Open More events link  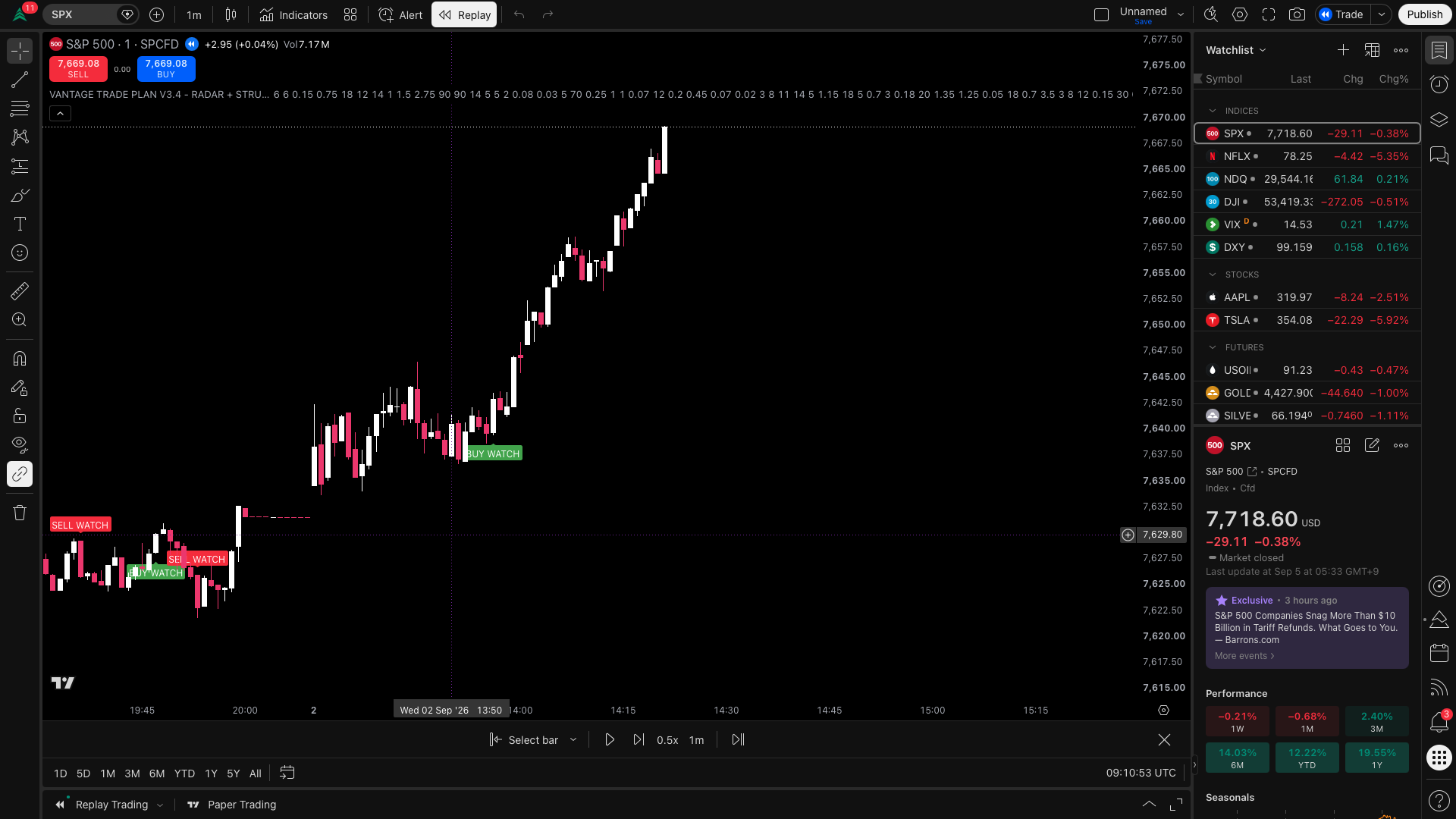[1244, 656]
